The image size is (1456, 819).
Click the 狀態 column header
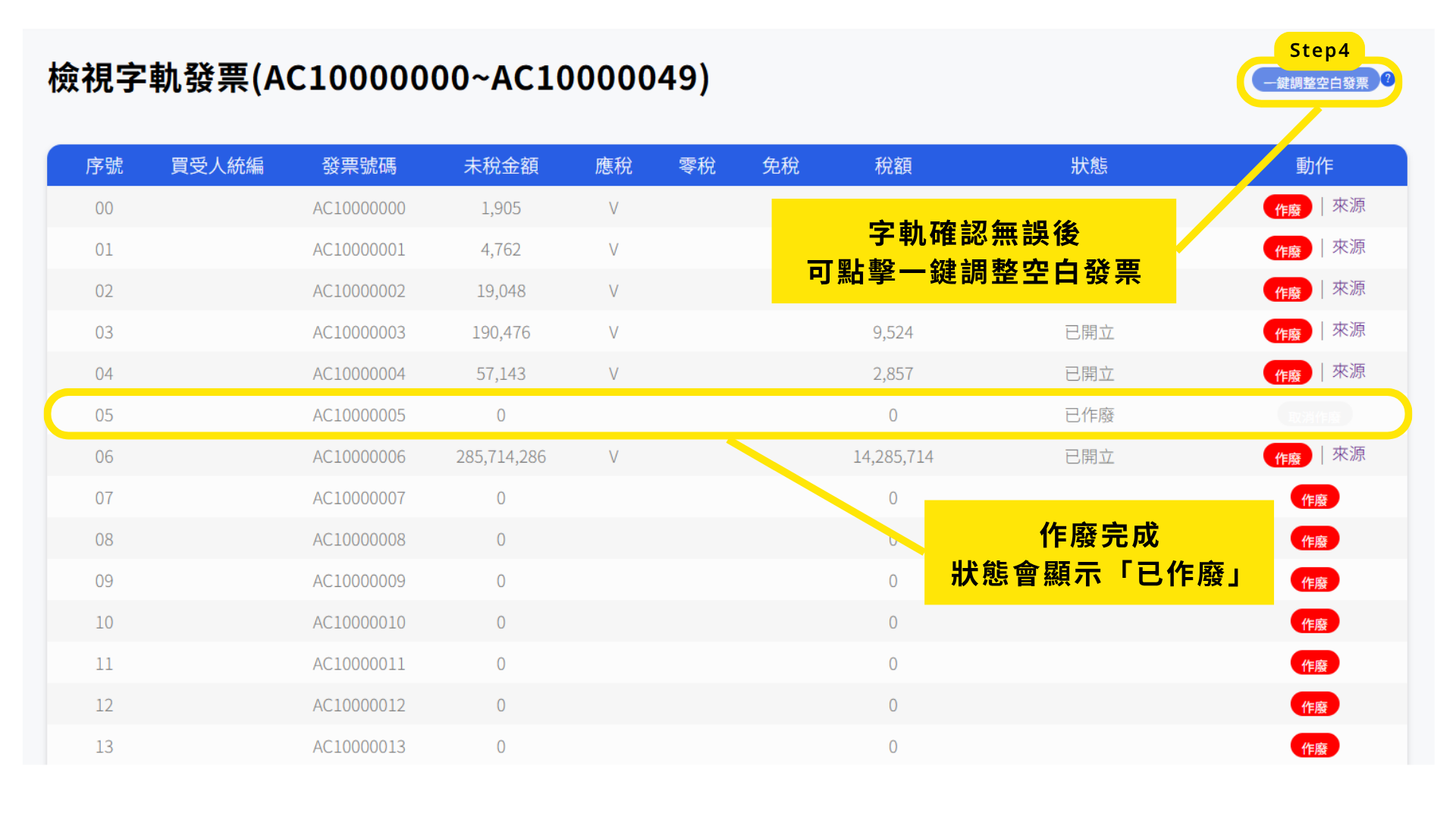click(1089, 165)
